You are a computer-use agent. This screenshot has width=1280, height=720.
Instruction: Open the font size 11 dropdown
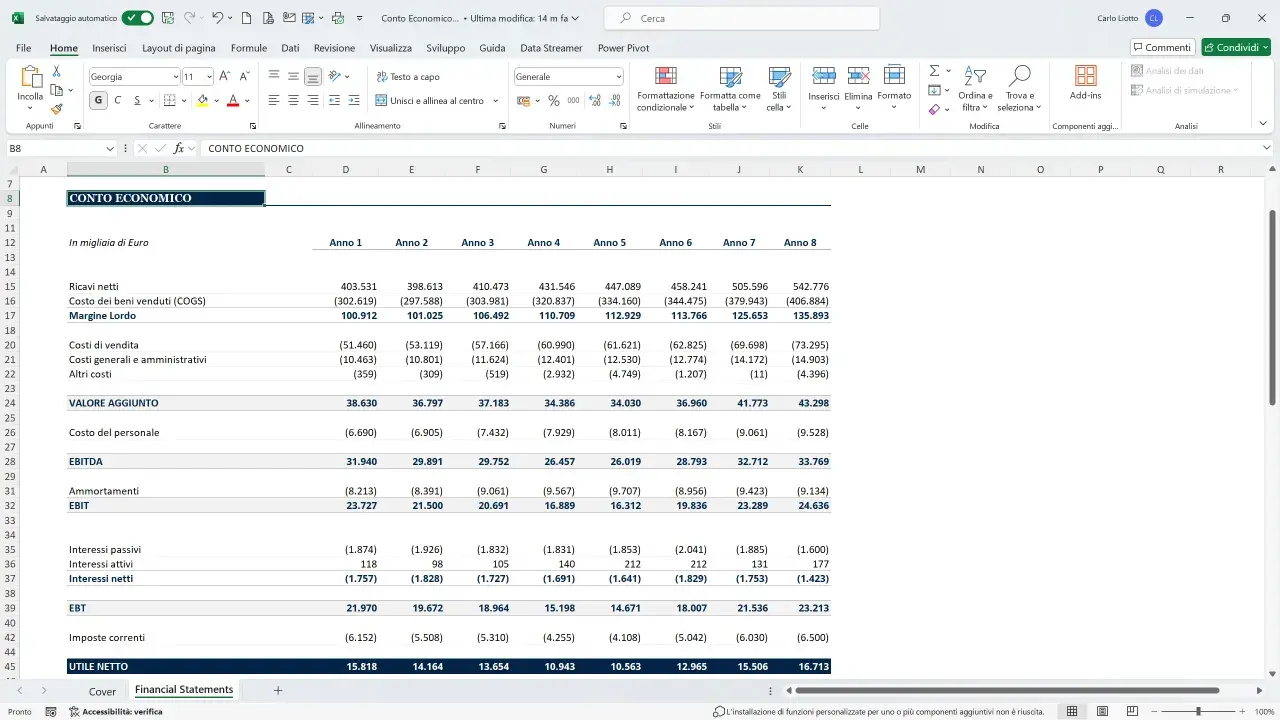[209, 76]
